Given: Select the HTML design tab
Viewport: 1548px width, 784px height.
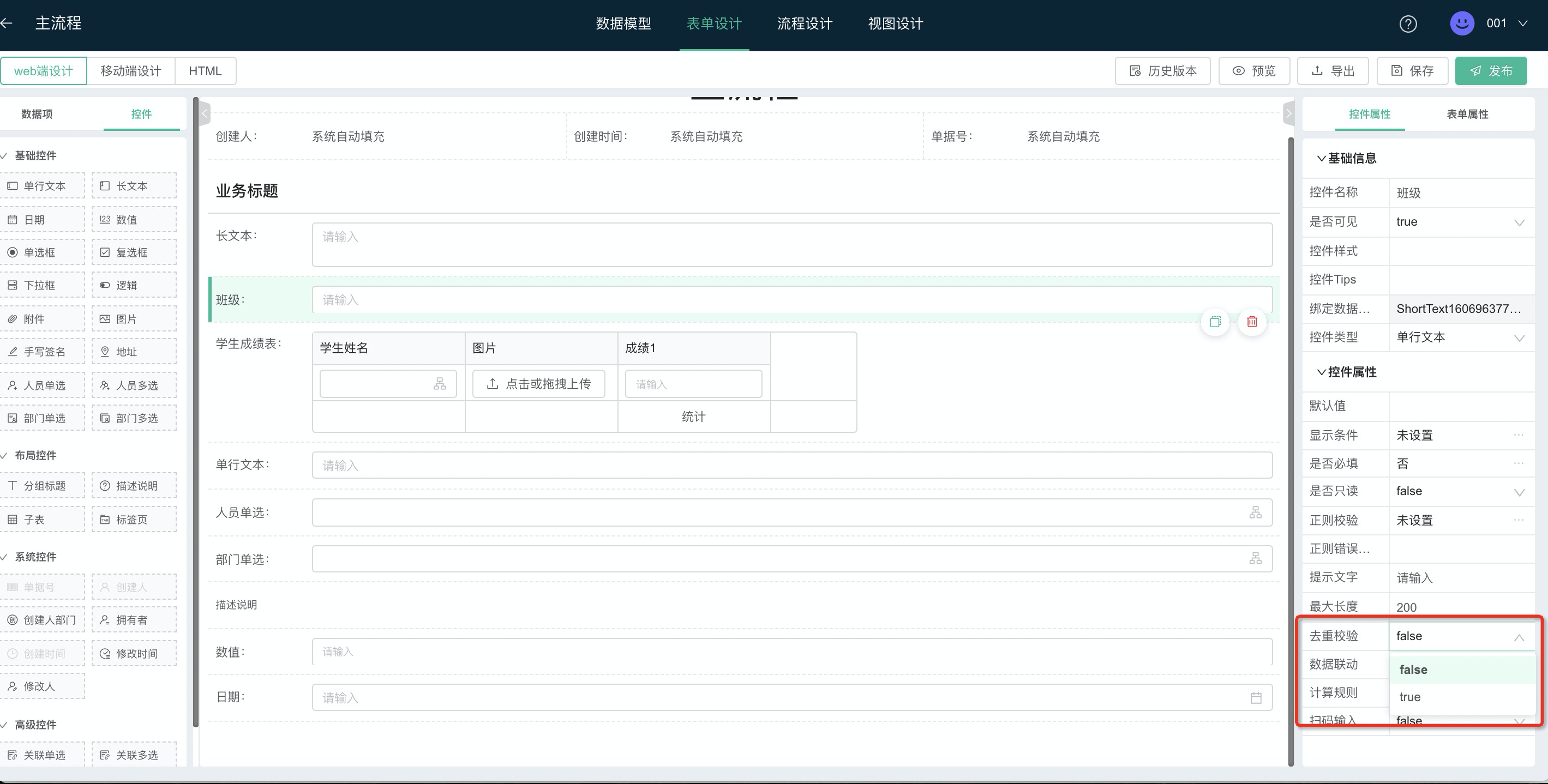Looking at the screenshot, I should tap(205, 71).
